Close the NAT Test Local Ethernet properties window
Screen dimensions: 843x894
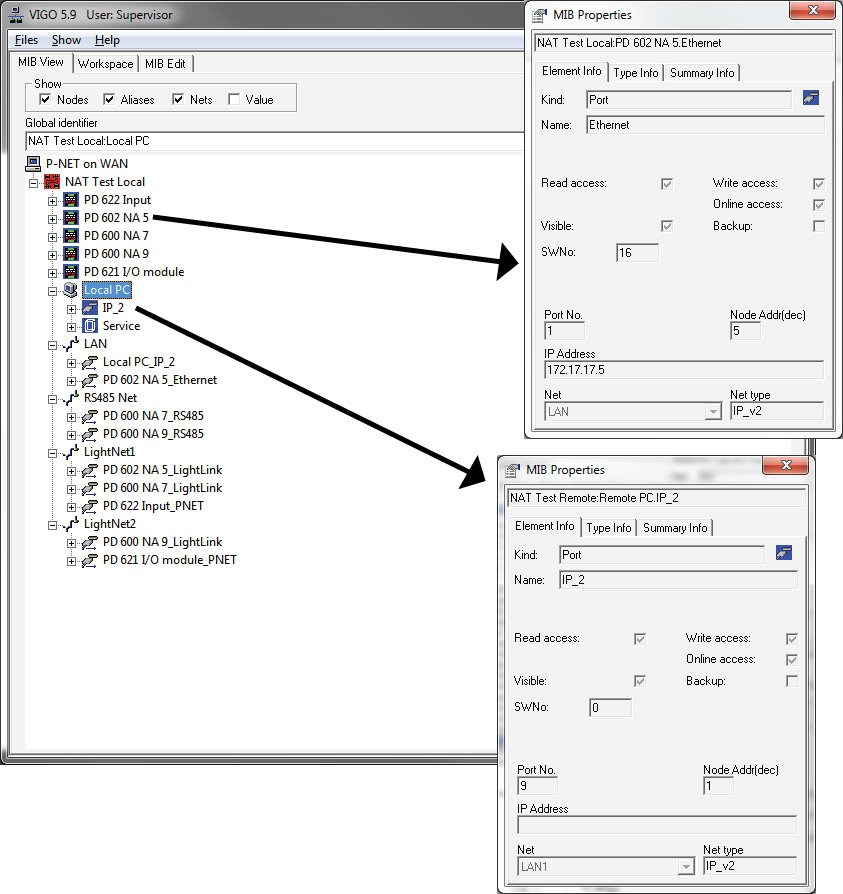coord(813,10)
